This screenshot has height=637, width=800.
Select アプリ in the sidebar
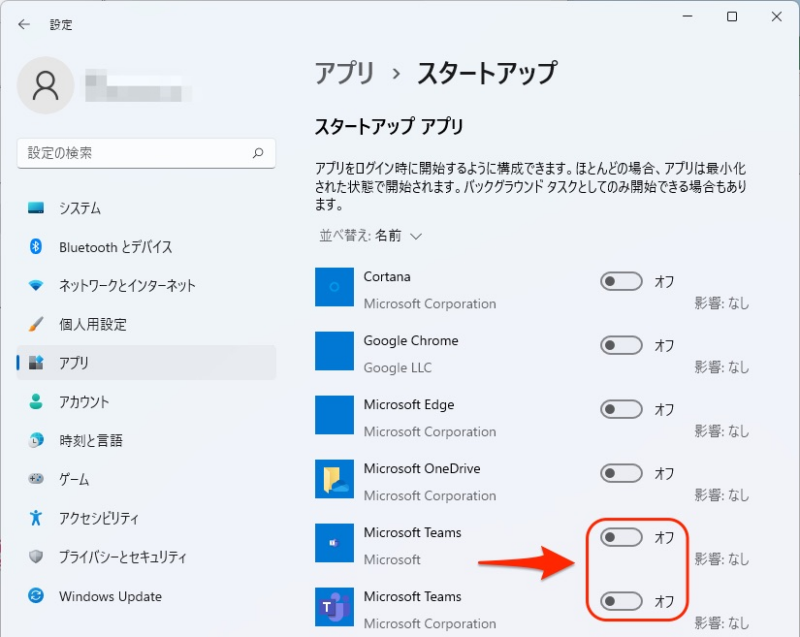146,363
